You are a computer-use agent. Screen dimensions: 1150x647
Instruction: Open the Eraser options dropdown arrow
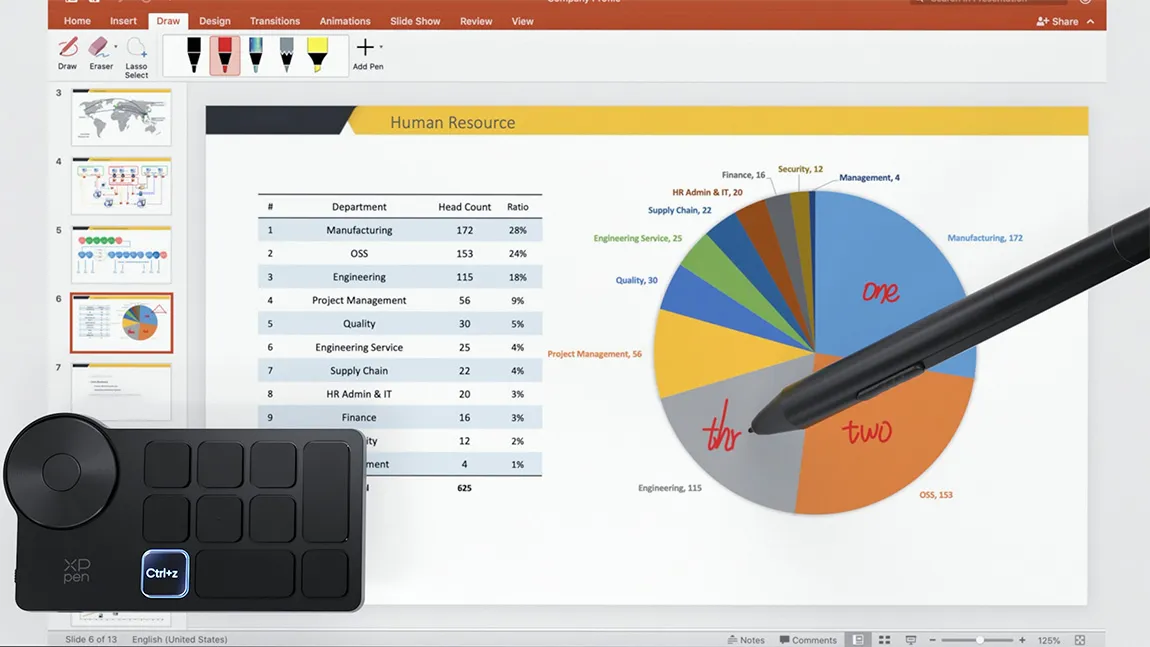tap(116, 46)
